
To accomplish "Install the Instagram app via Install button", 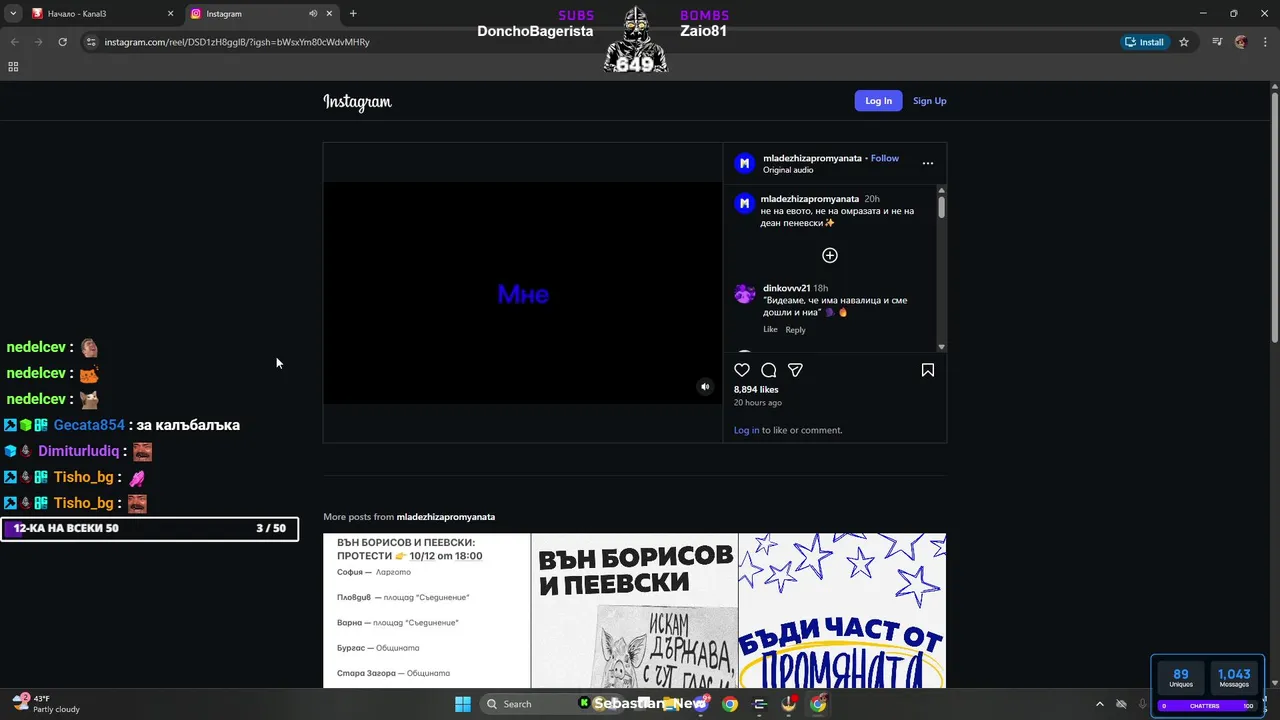I will 1145,42.
